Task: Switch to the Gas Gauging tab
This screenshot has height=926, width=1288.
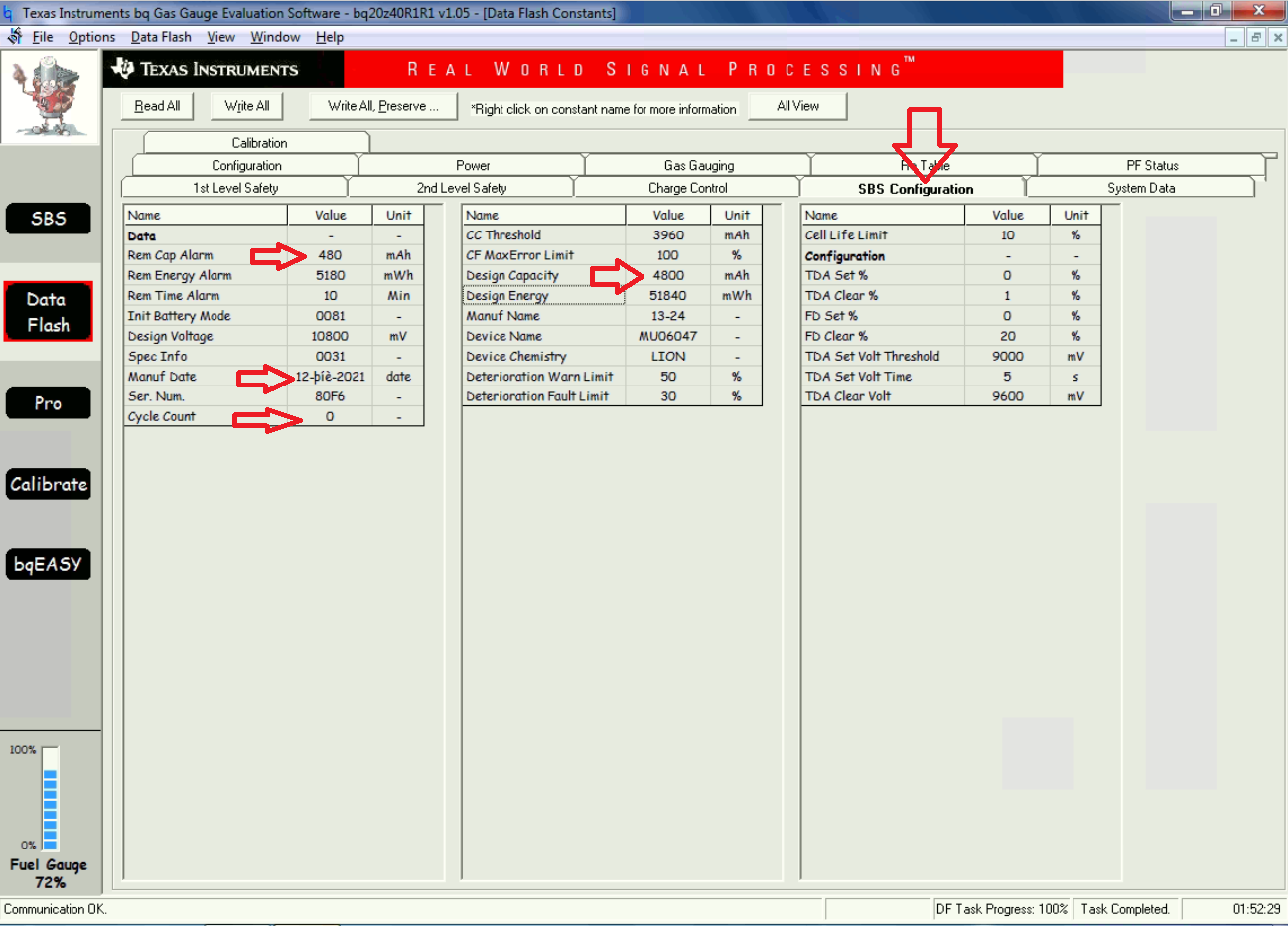Action: tap(699, 165)
